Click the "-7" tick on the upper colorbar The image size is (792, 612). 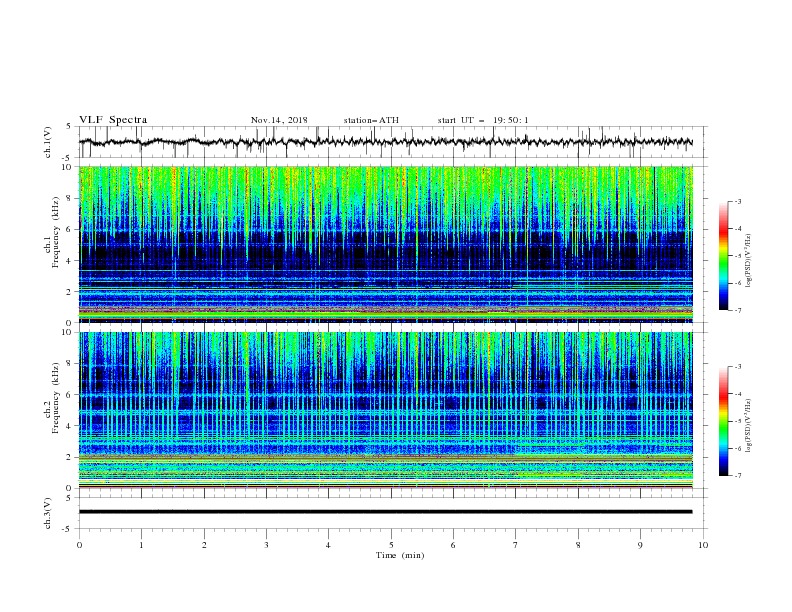(x=737, y=310)
